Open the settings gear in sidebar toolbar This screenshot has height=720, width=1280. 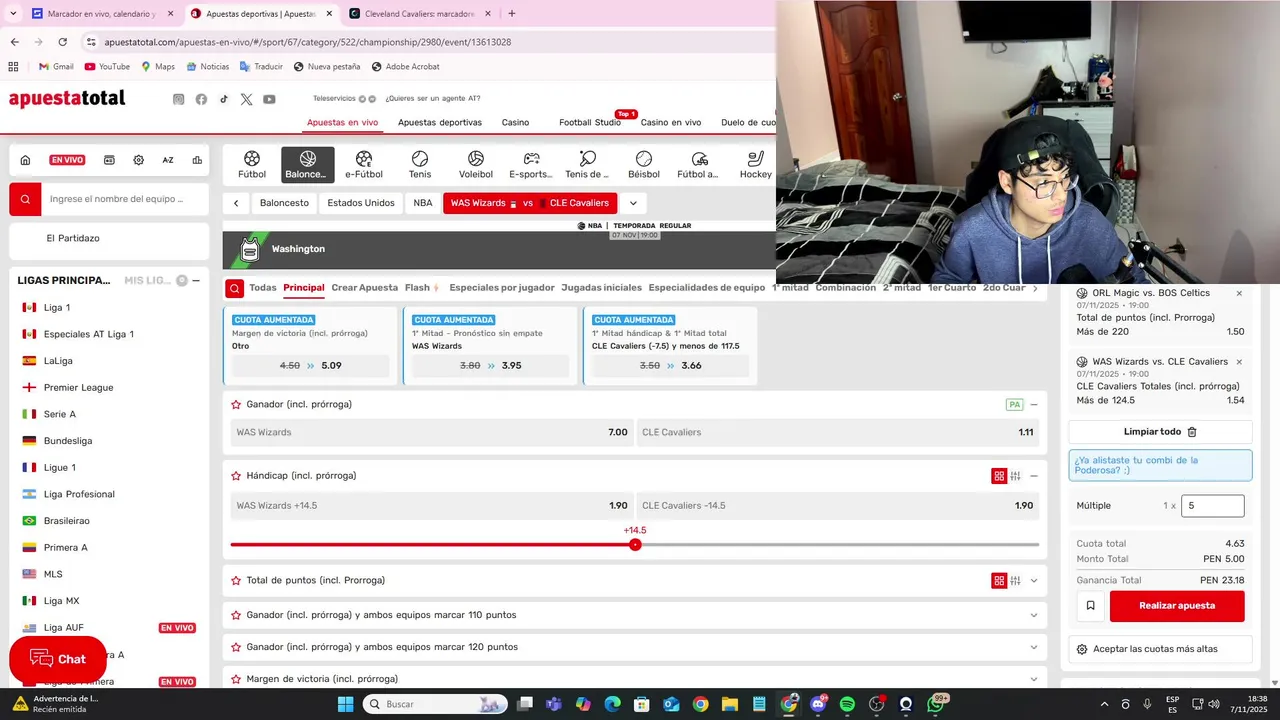138,160
